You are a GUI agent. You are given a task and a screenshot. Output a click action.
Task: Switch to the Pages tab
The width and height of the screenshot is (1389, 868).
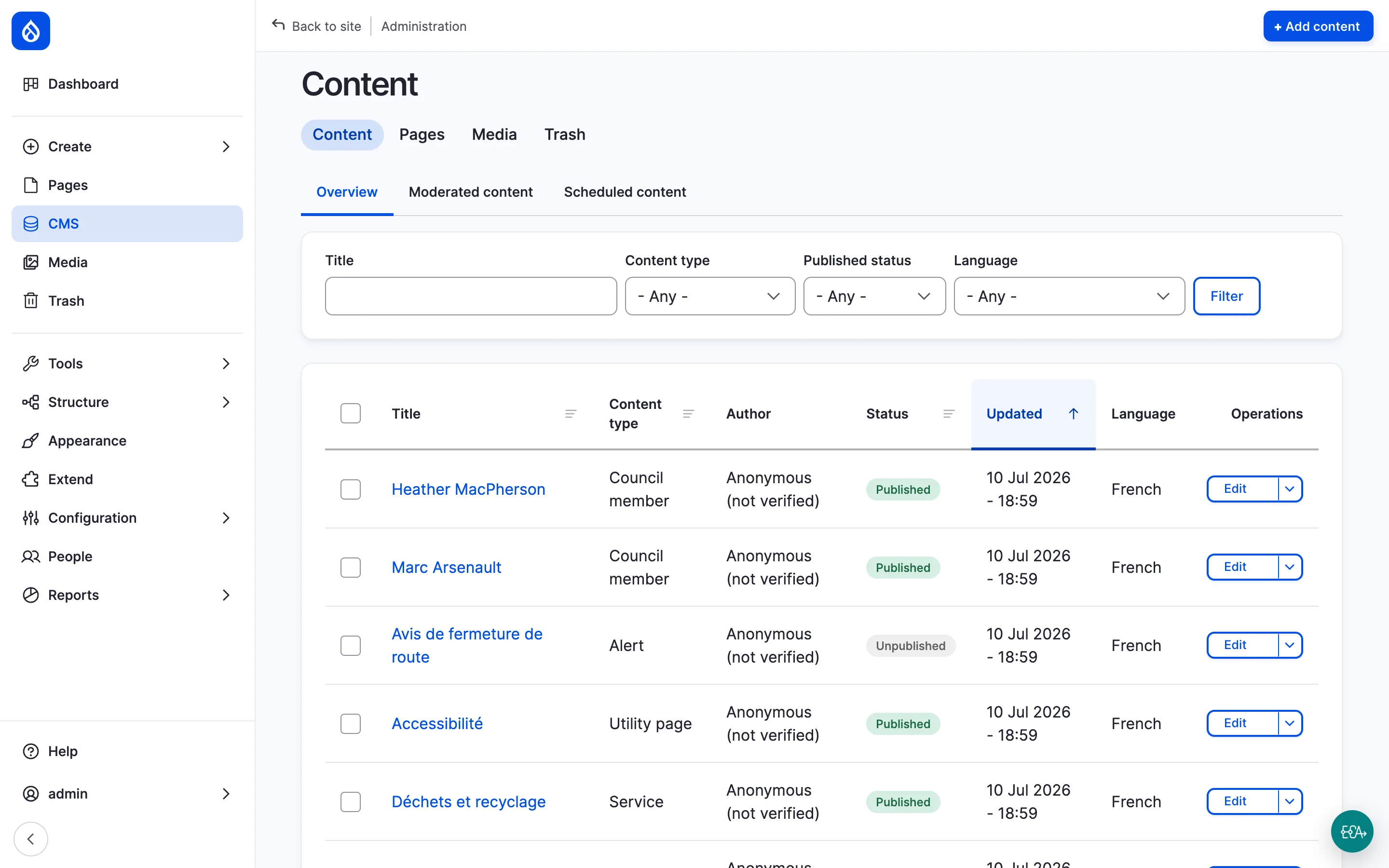click(422, 135)
